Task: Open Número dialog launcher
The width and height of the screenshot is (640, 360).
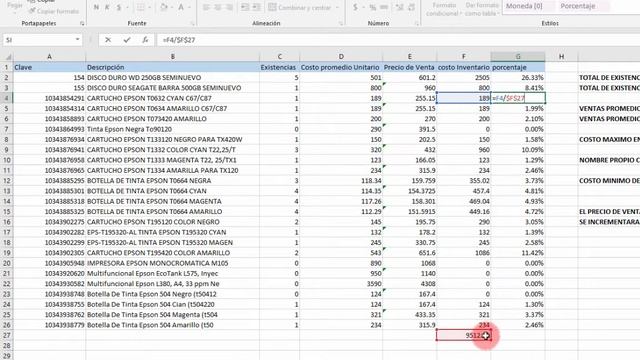Action: [x=416, y=24]
